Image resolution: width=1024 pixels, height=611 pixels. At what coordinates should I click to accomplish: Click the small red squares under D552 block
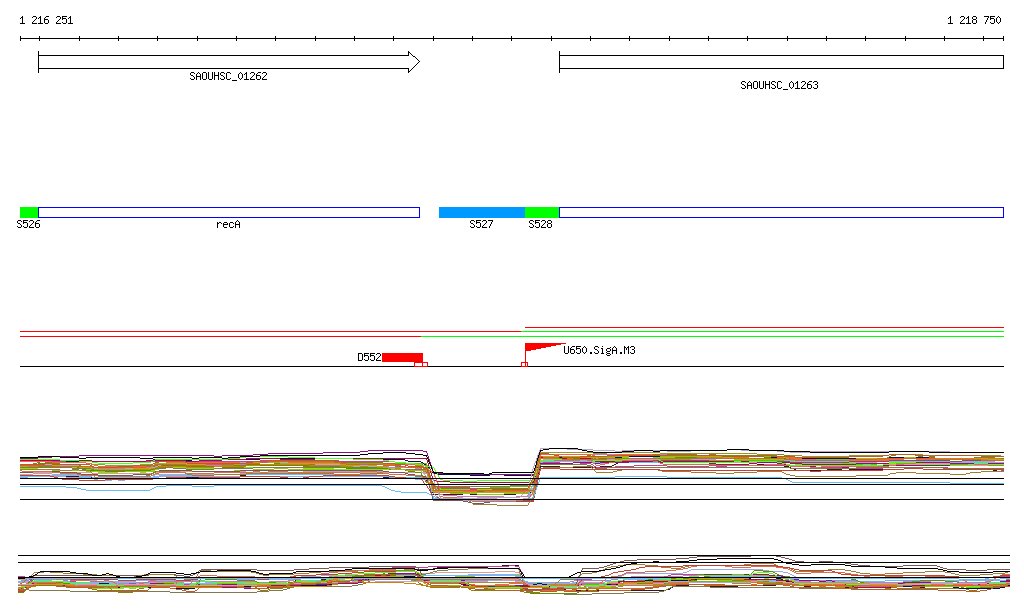421,365
